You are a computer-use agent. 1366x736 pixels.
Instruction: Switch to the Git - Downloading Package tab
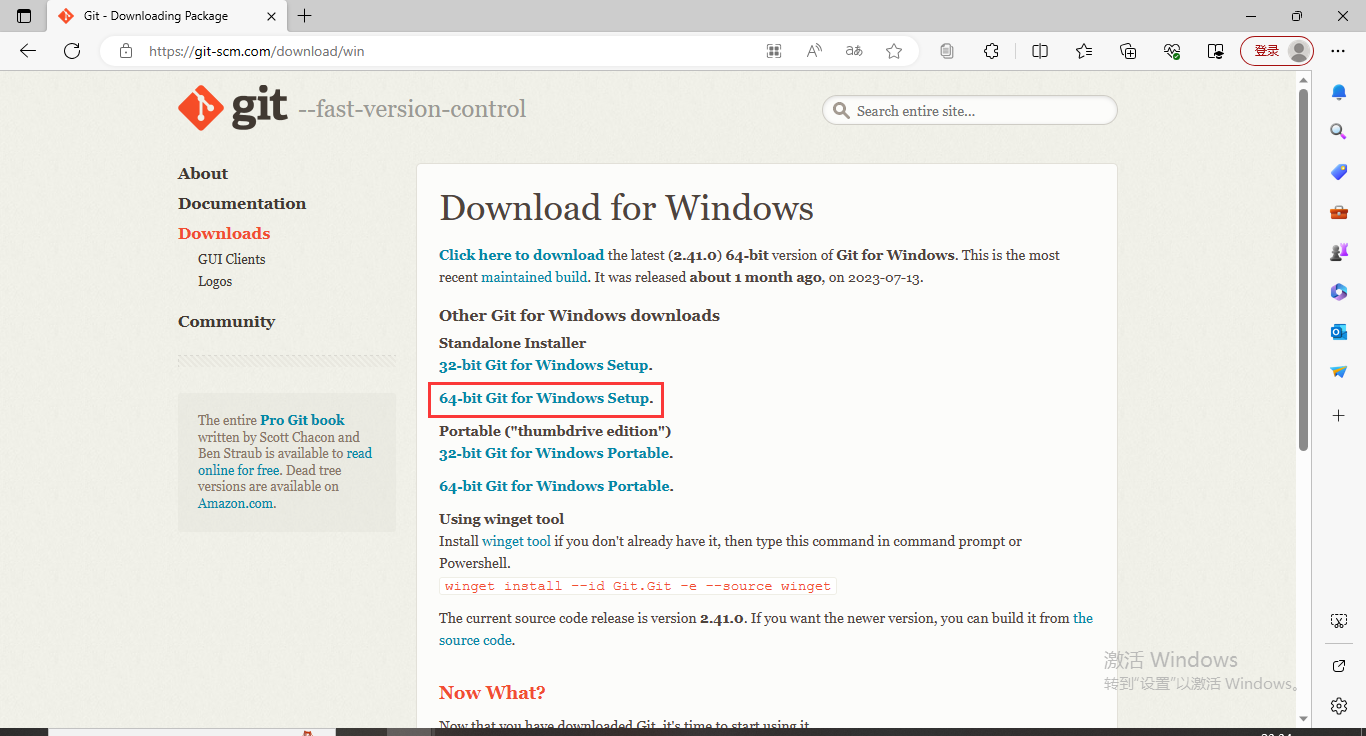click(x=155, y=16)
